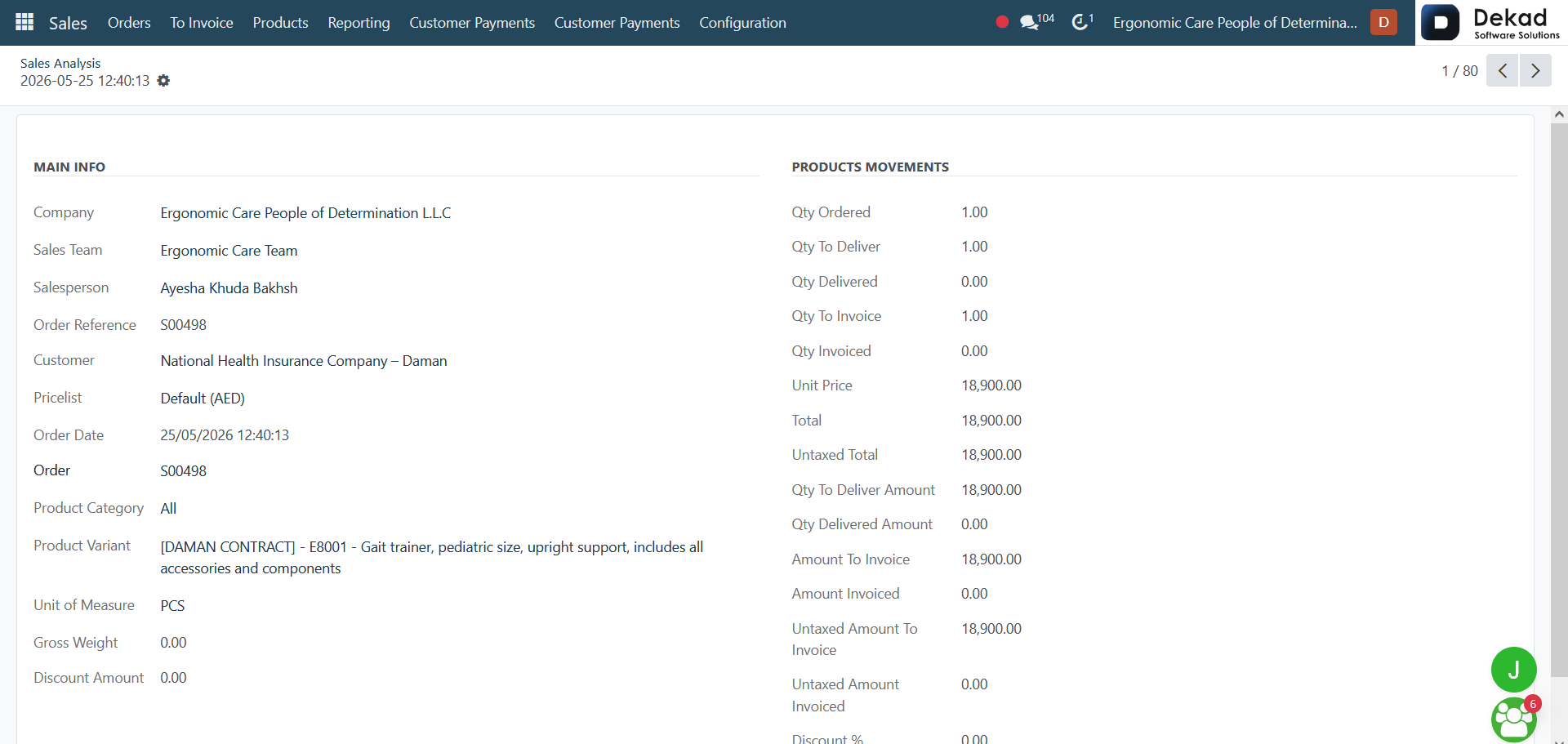The width and height of the screenshot is (1568, 744).
Task: Click the scrollbar up arrow
Action: click(x=1559, y=114)
